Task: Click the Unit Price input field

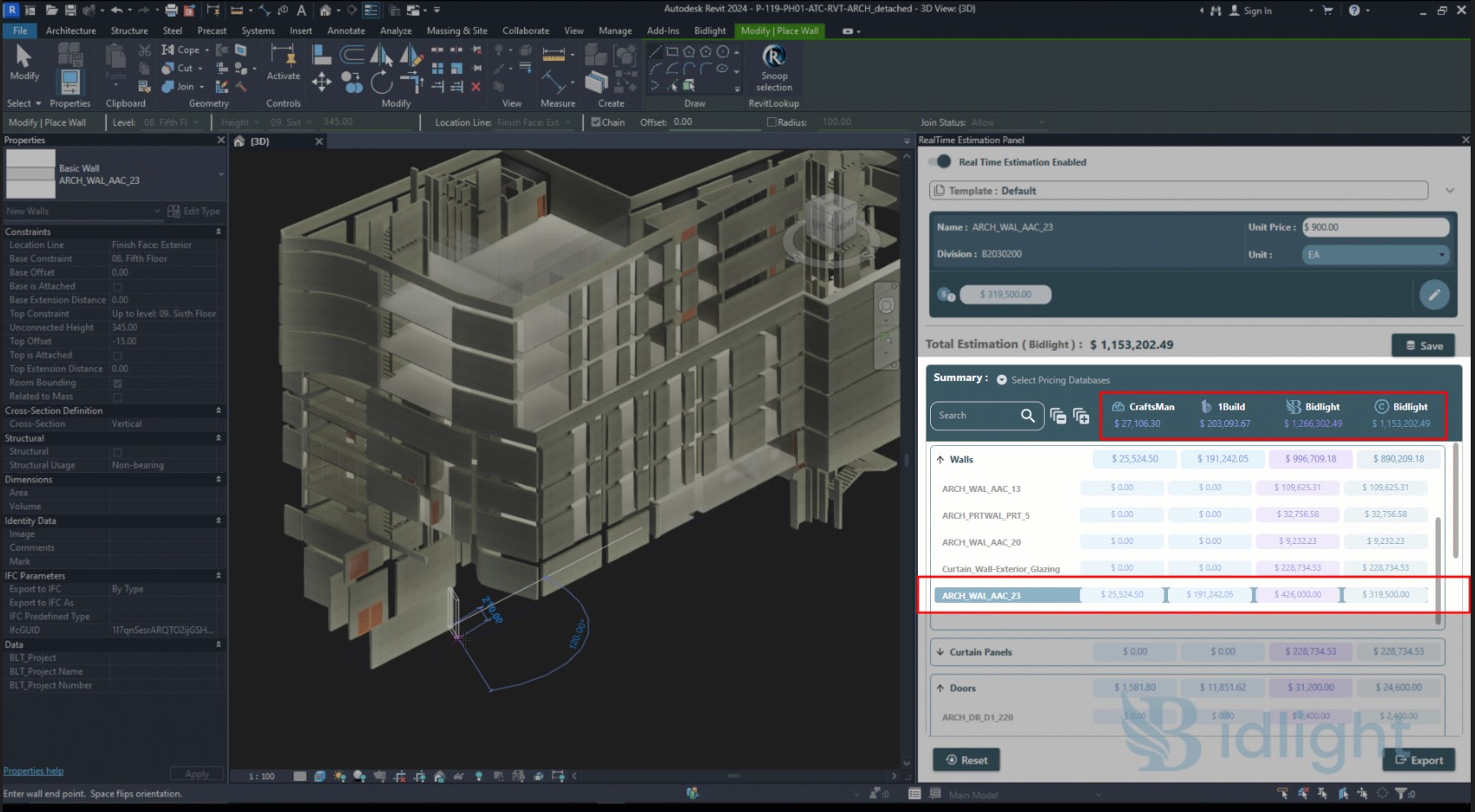Action: (1375, 227)
